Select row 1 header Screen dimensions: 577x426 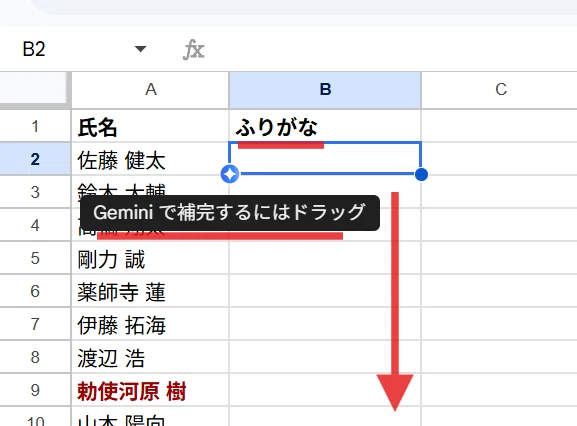point(35,126)
